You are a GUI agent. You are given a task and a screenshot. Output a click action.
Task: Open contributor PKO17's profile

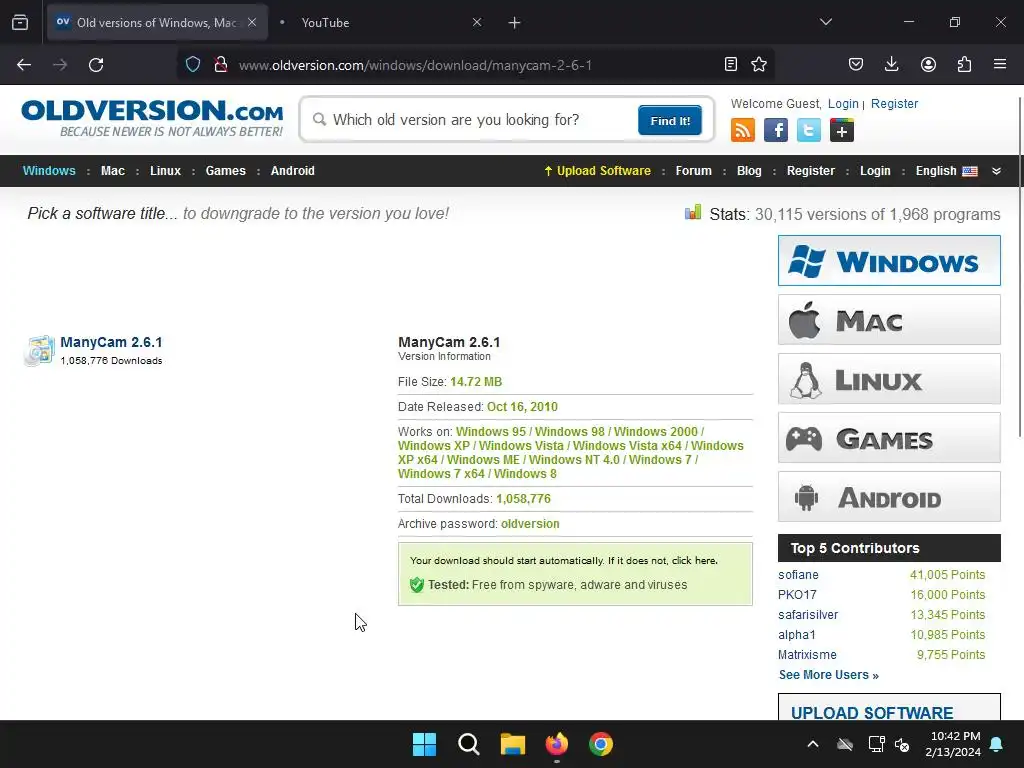[x=797, y=595]
